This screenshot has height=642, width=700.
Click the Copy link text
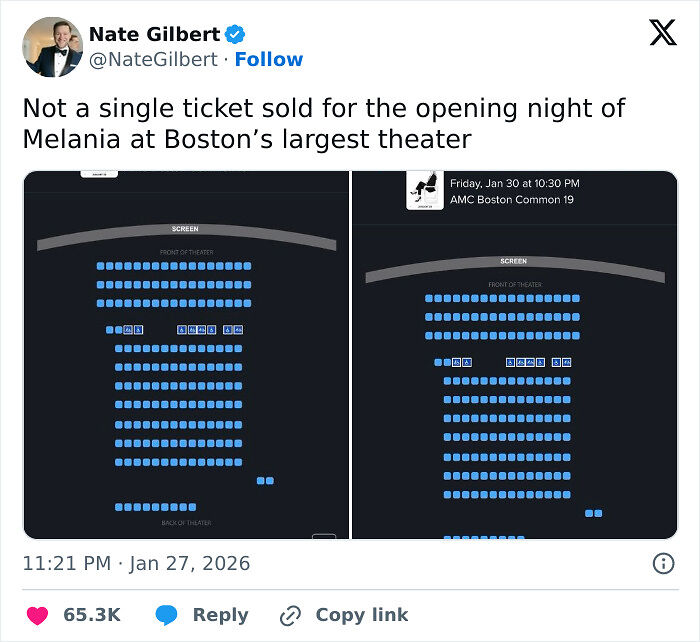362,615
